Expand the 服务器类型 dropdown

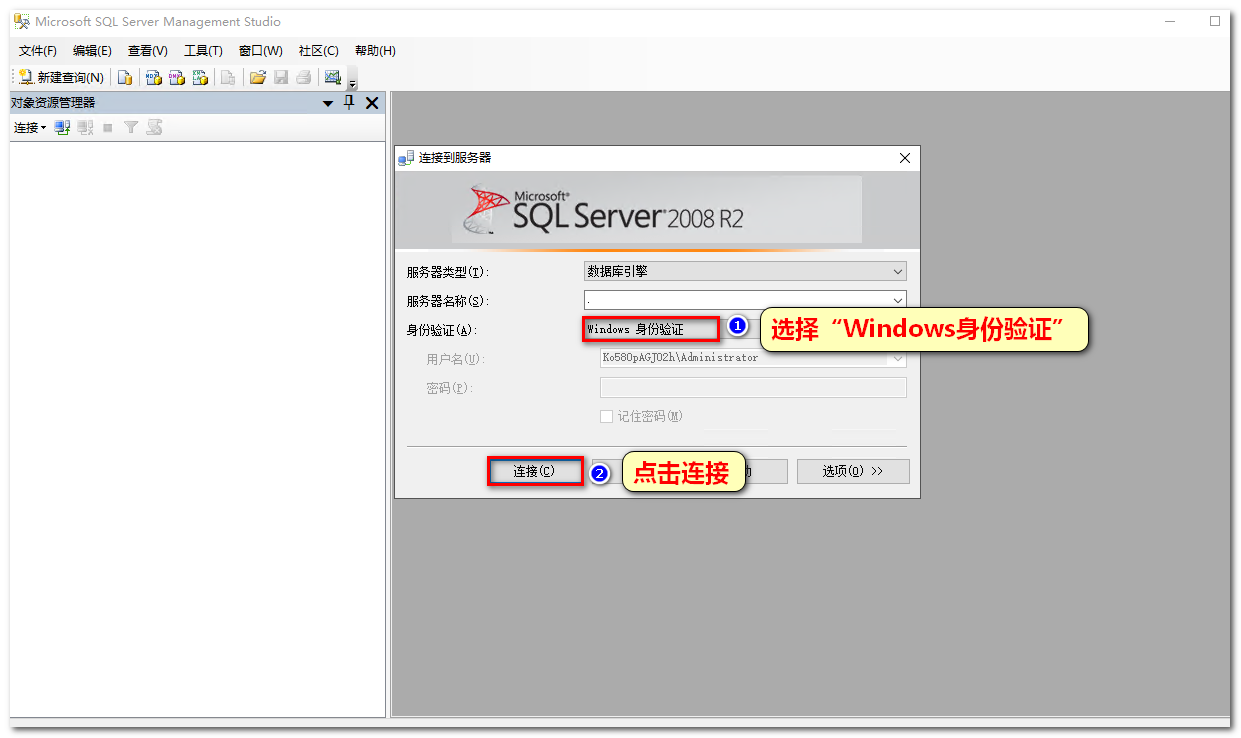point(897,271)
